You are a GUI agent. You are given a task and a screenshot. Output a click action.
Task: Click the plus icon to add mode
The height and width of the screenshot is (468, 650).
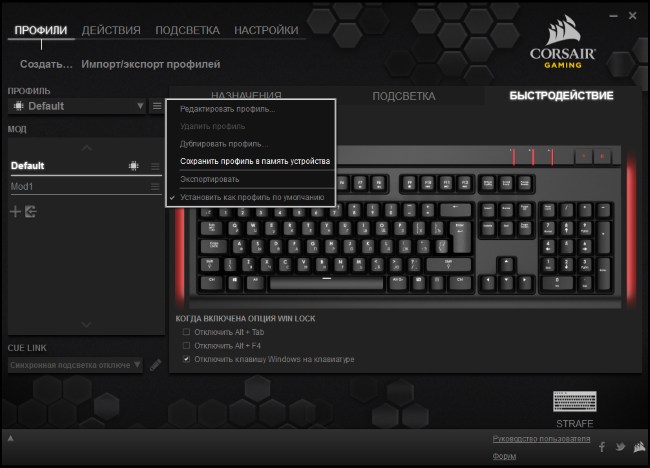[15, 212]
